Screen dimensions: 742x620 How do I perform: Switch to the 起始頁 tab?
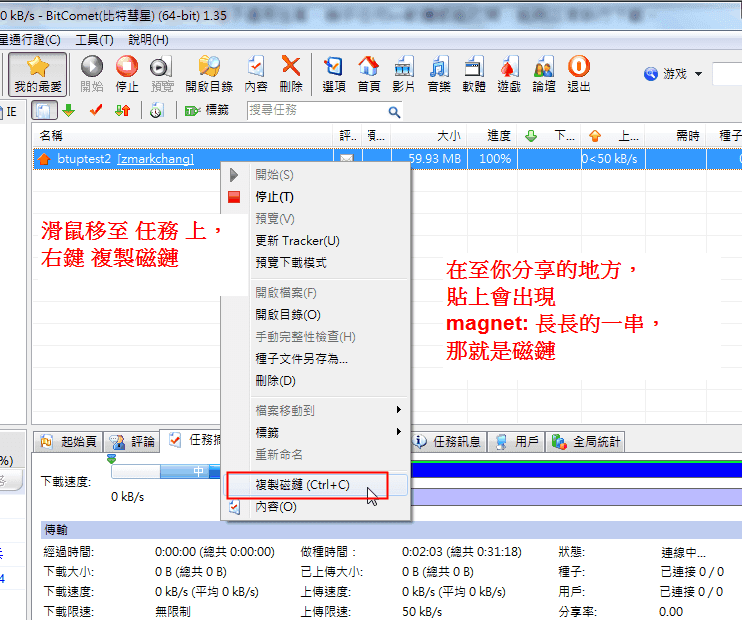point(69,442)
